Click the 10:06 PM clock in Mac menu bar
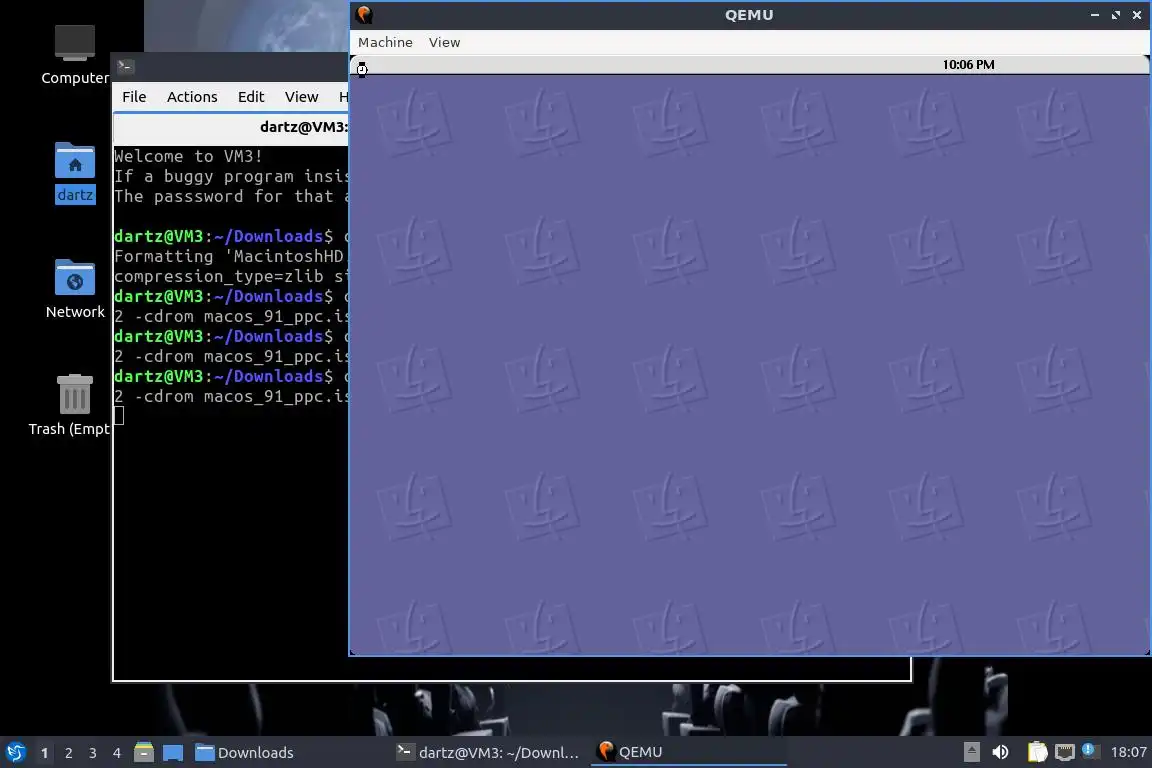 (968, 65)
